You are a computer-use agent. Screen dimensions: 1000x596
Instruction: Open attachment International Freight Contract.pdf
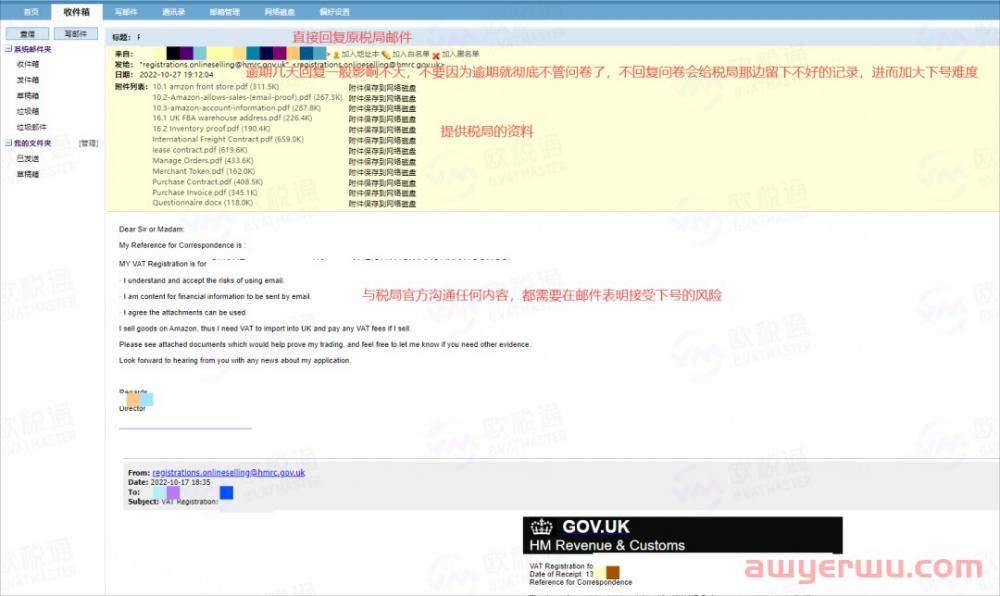[228, 139]
